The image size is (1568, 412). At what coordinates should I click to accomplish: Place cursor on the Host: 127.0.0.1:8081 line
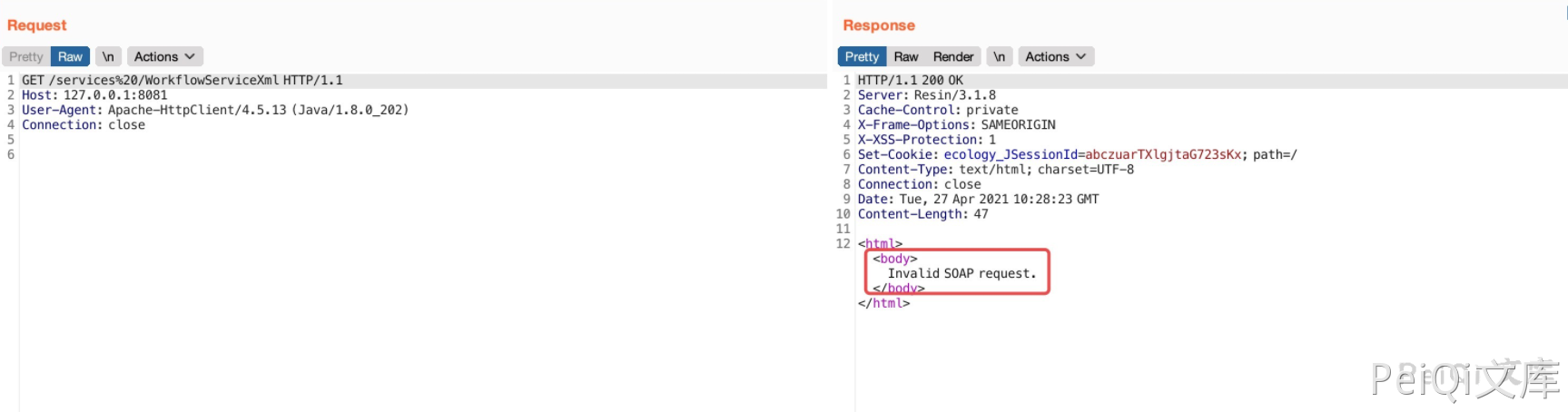(x=94, y=94)
